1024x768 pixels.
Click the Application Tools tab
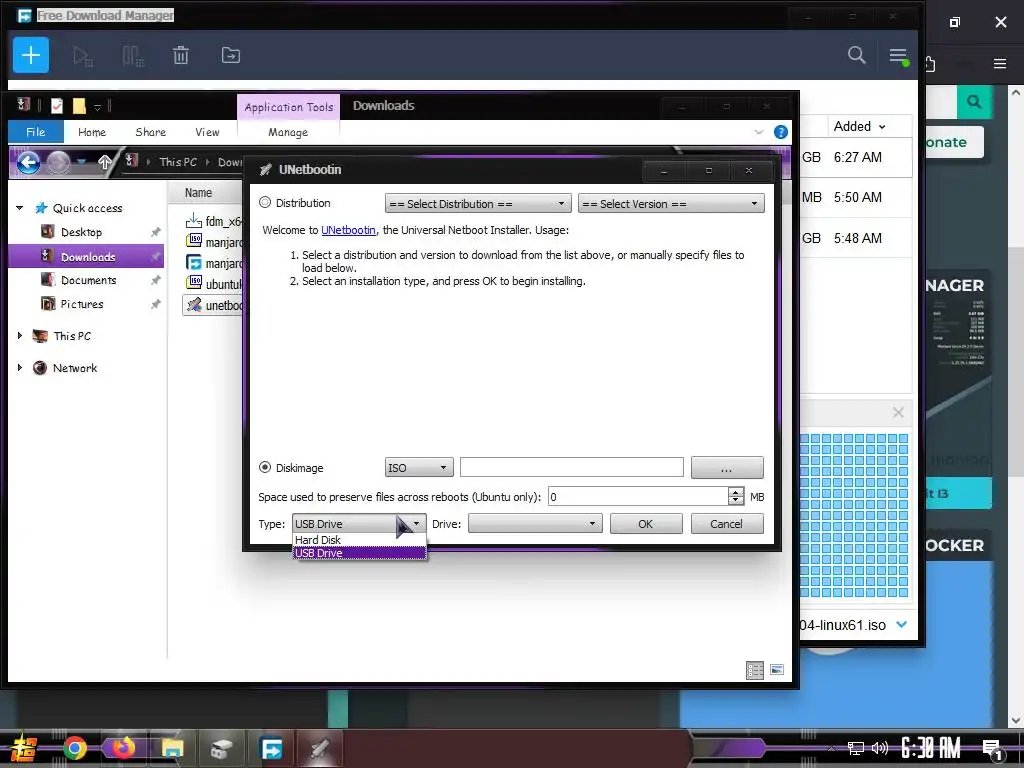[289, 107]
